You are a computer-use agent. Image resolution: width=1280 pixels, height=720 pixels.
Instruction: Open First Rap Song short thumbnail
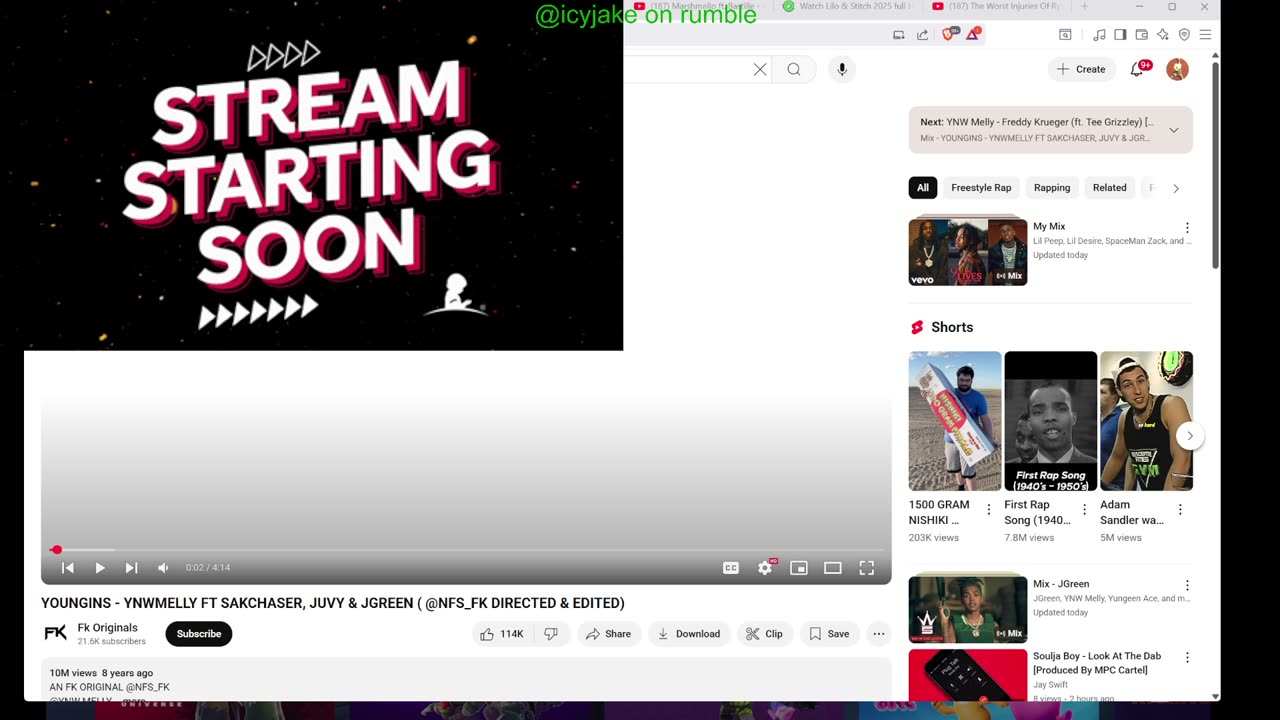1050,421
